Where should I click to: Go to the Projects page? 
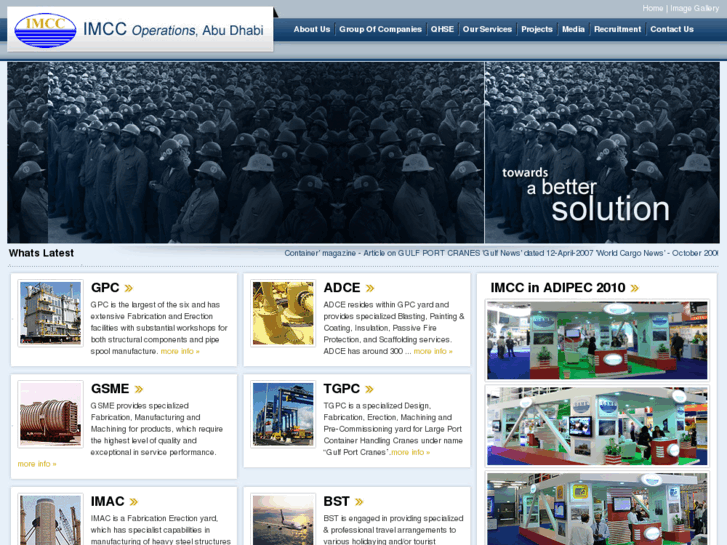click(537, 29)
